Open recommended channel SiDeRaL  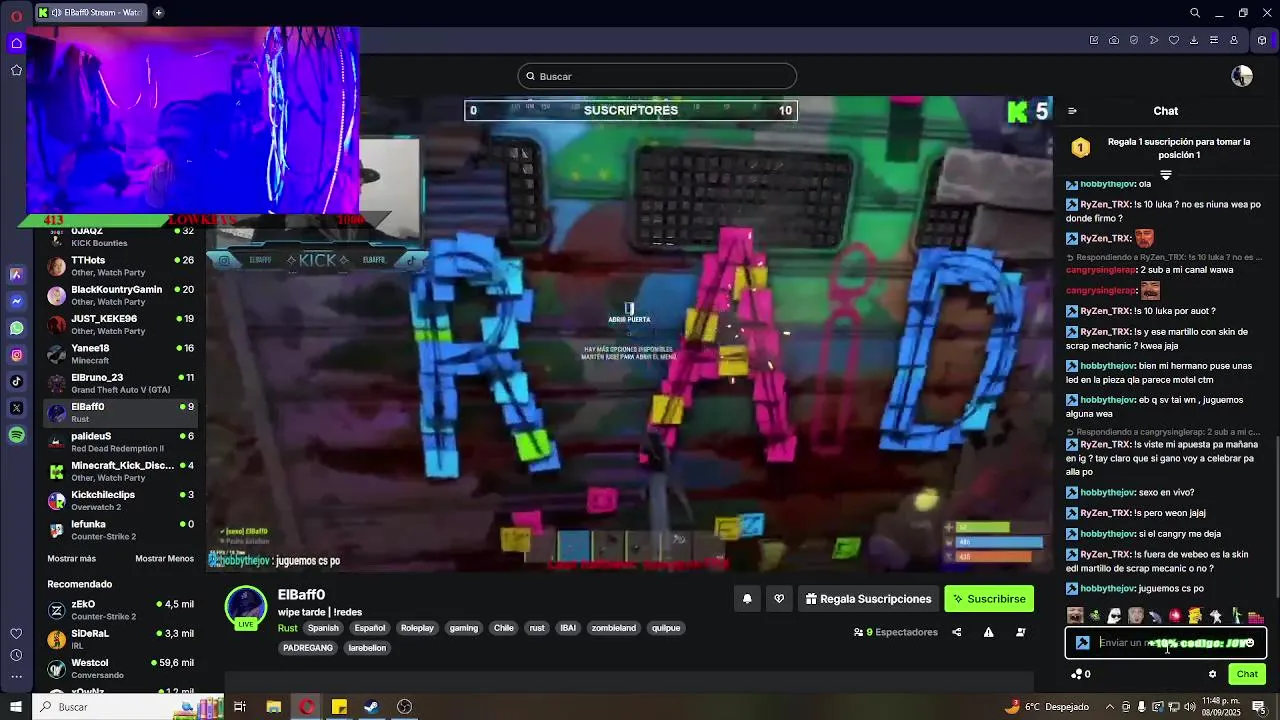tap(120, 639)
